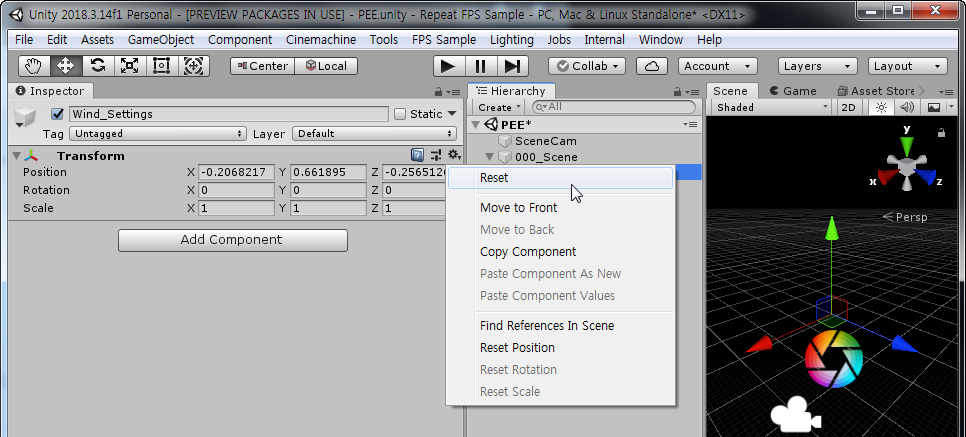Image resolution: width=966 pixels, height=437 pixels.
Task: Switch to the Inspector tab
Action: tap(51, 91)
